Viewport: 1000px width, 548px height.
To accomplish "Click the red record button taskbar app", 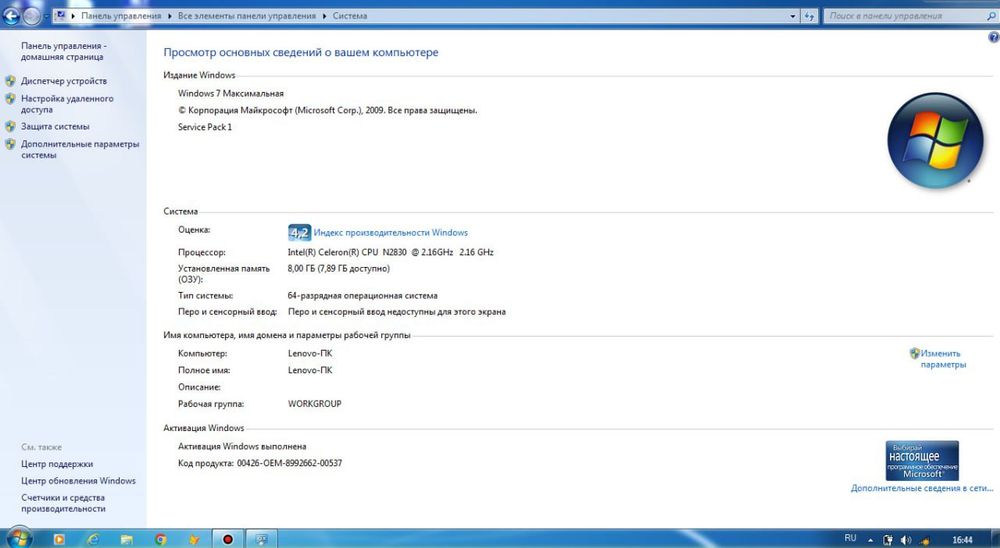I will click(228, 539).
